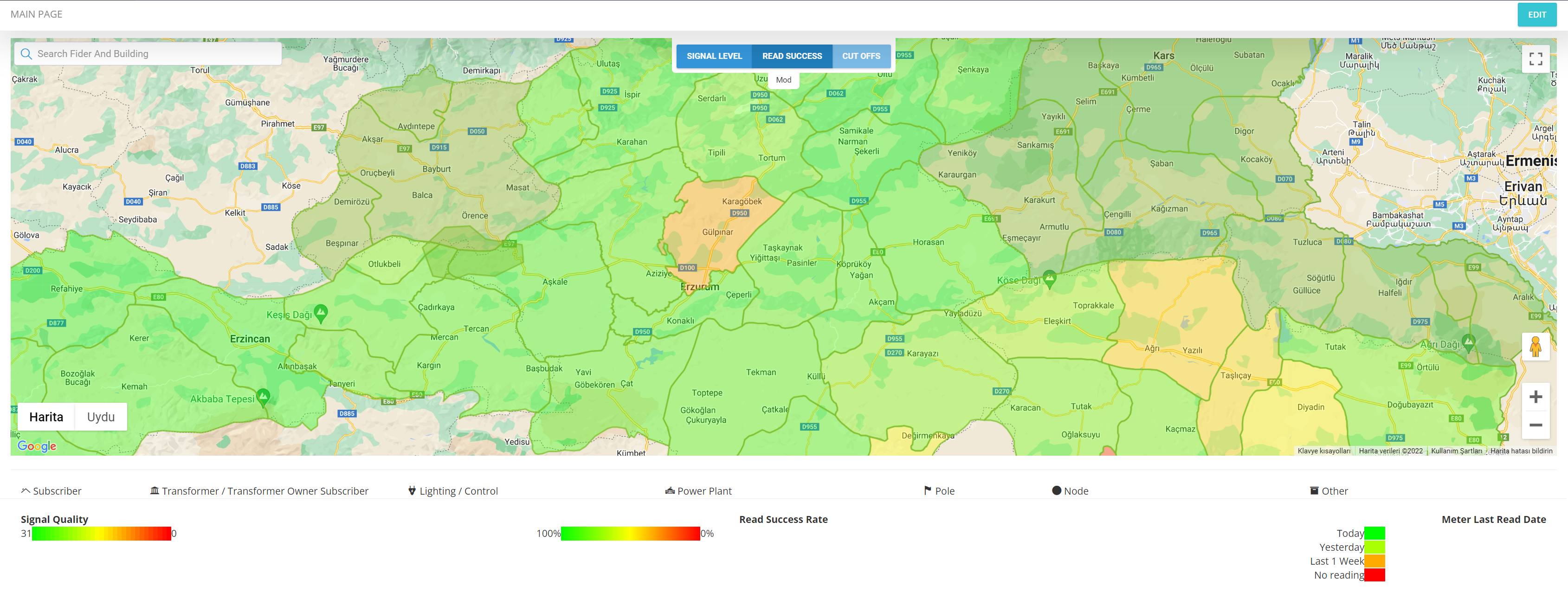Click the Akbaba Tepesi mountain marker
Viewport: 1568px width, 606px height.
coord(263,397)
